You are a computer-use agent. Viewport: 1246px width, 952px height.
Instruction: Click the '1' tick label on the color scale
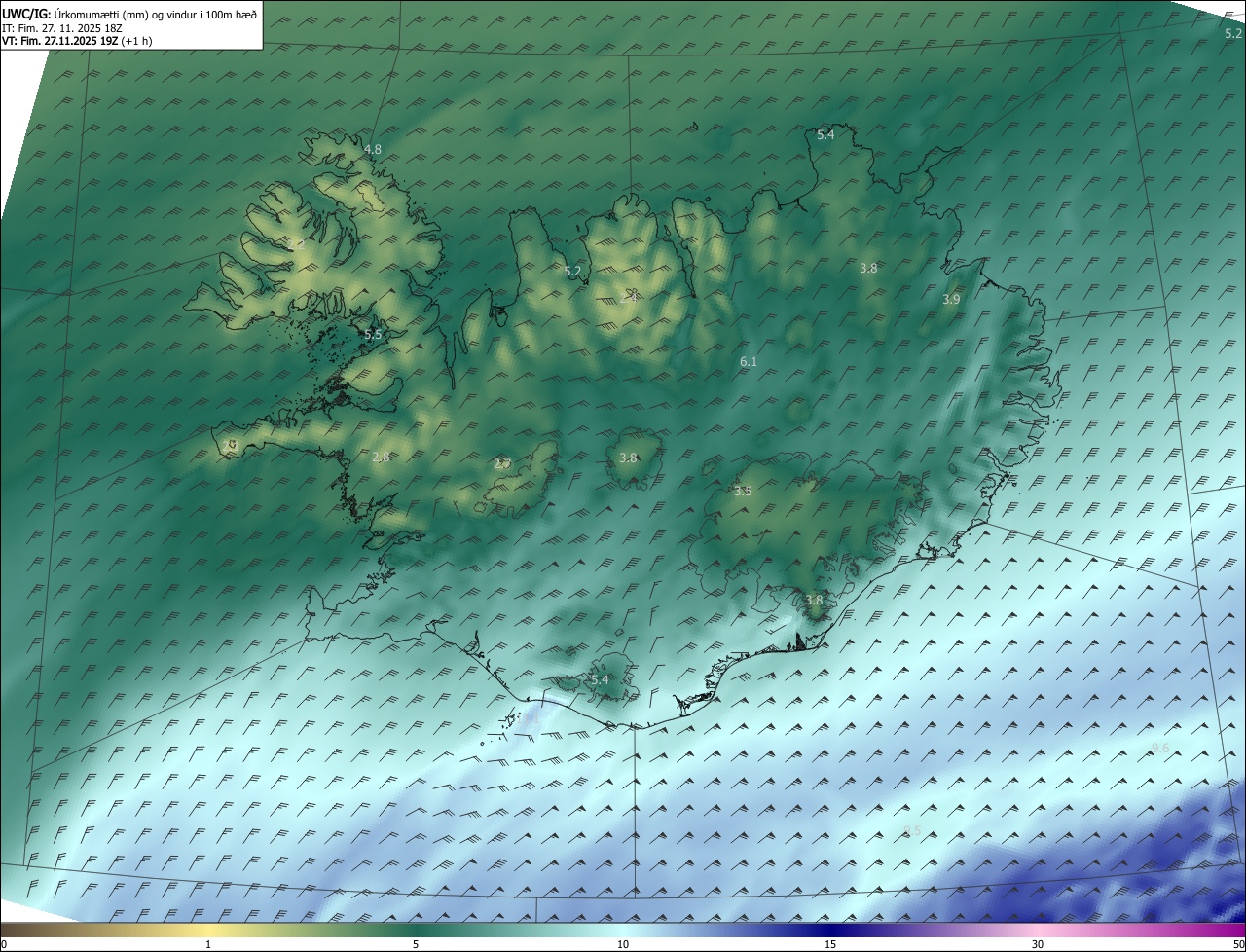pyautogui.click(x=208, y=945)
